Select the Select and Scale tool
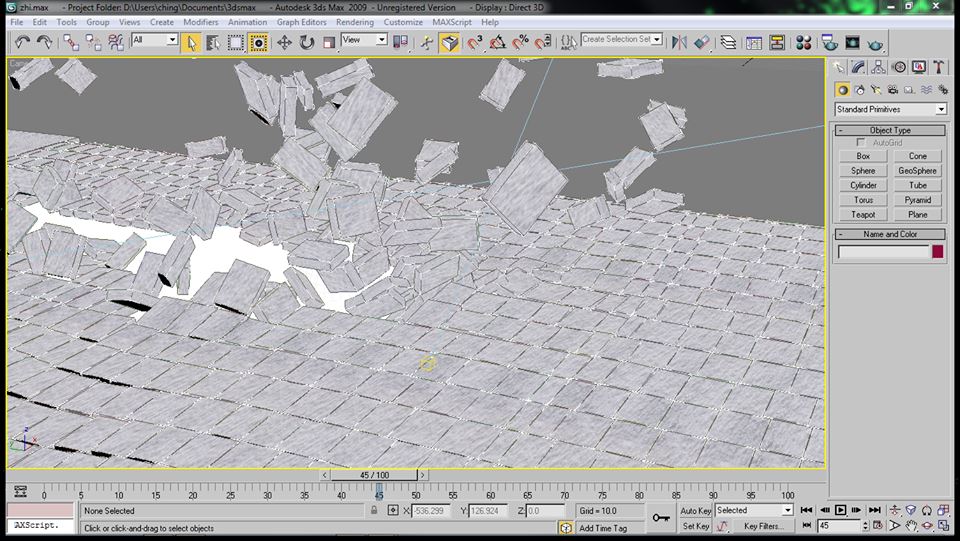 tap(329, 42)
